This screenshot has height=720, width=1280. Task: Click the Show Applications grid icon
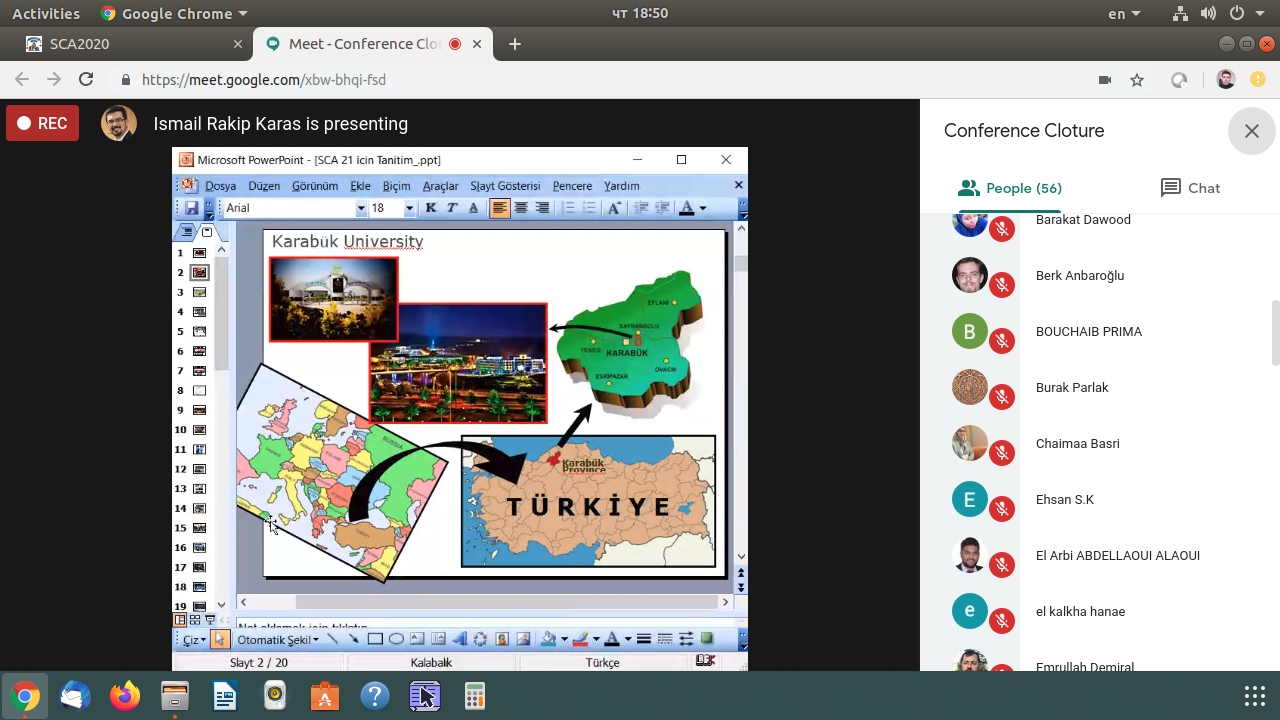pos(1254,696)
